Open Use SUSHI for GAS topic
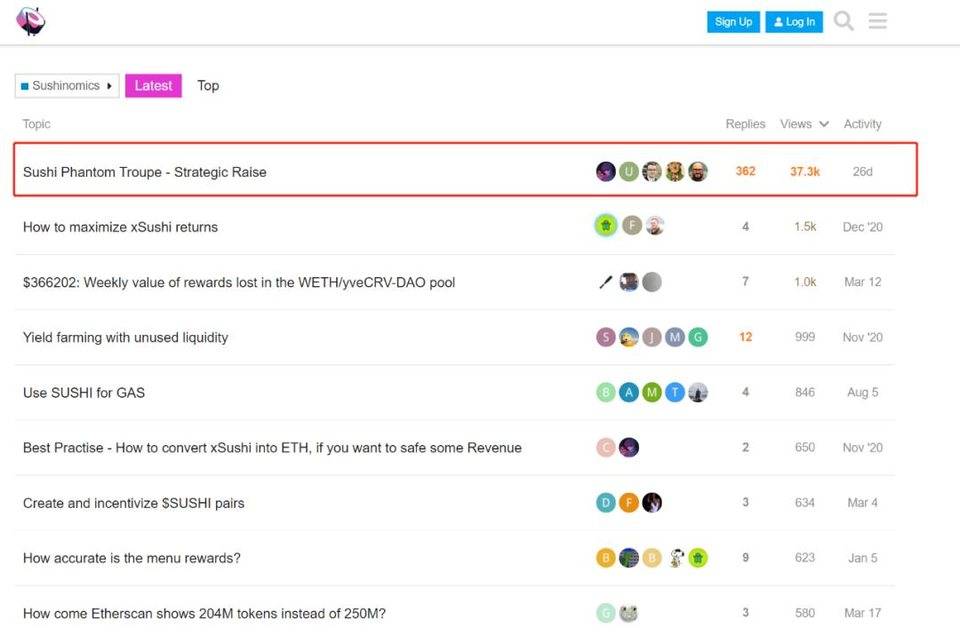 click(x=84, y=392)
